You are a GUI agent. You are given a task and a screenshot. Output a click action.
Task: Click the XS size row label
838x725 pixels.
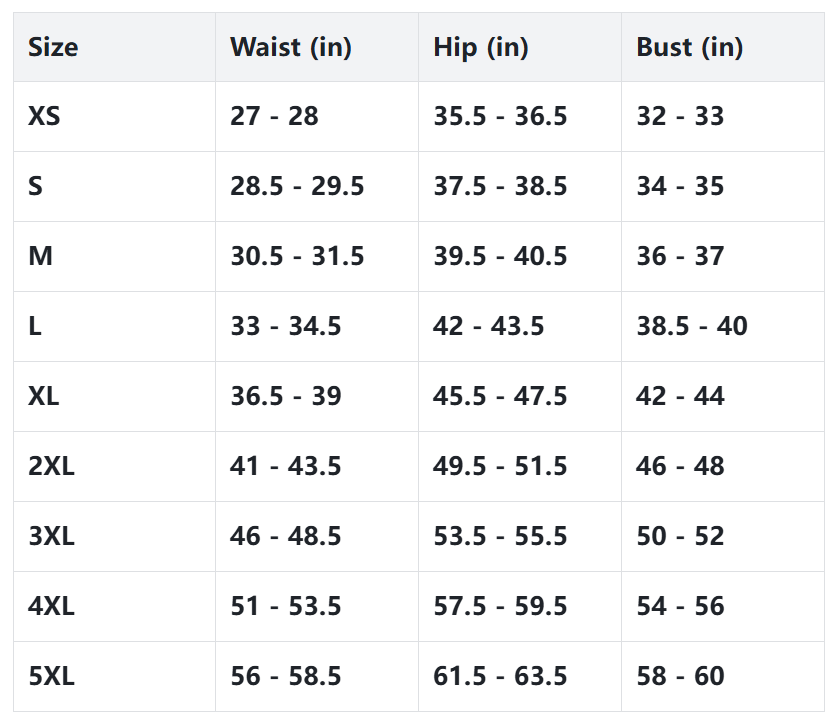tap(45, 117)
